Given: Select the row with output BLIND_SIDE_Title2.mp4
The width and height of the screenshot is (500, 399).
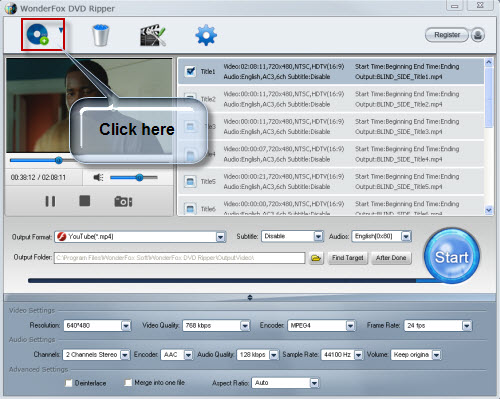Looking at the screenshot, I should coord(331,99).
